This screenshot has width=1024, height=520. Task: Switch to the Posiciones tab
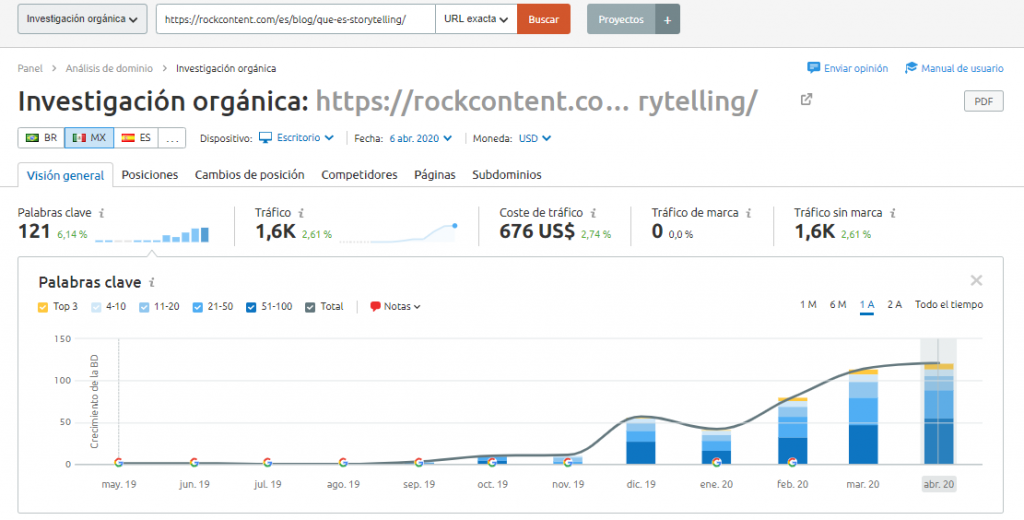[150, 174]
